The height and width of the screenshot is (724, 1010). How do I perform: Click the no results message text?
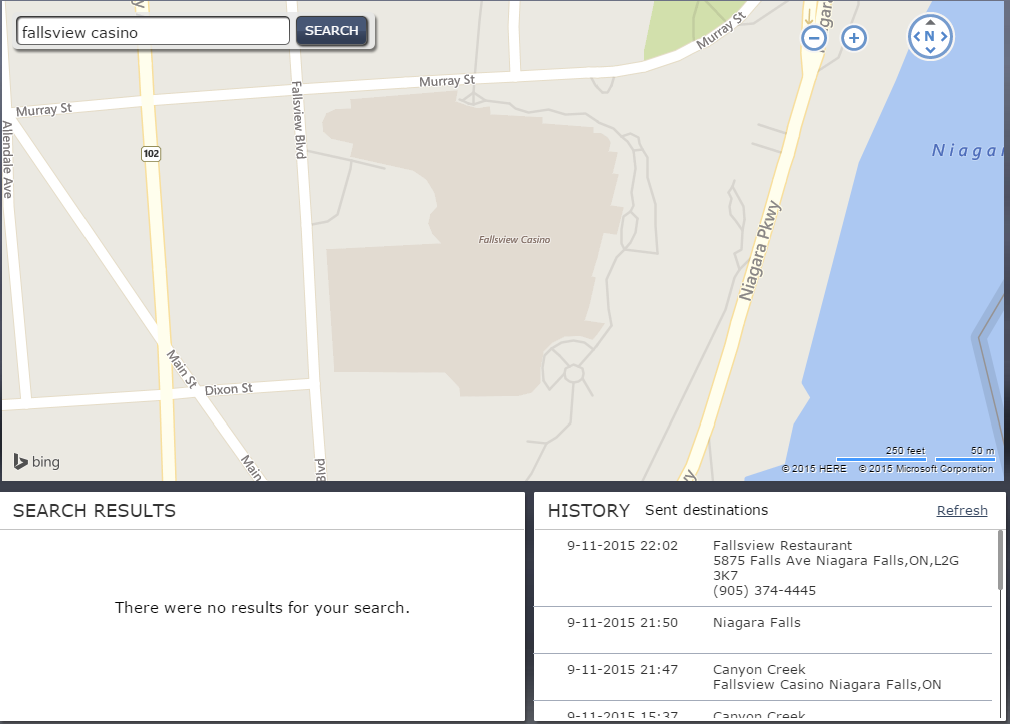pos(262,607)
